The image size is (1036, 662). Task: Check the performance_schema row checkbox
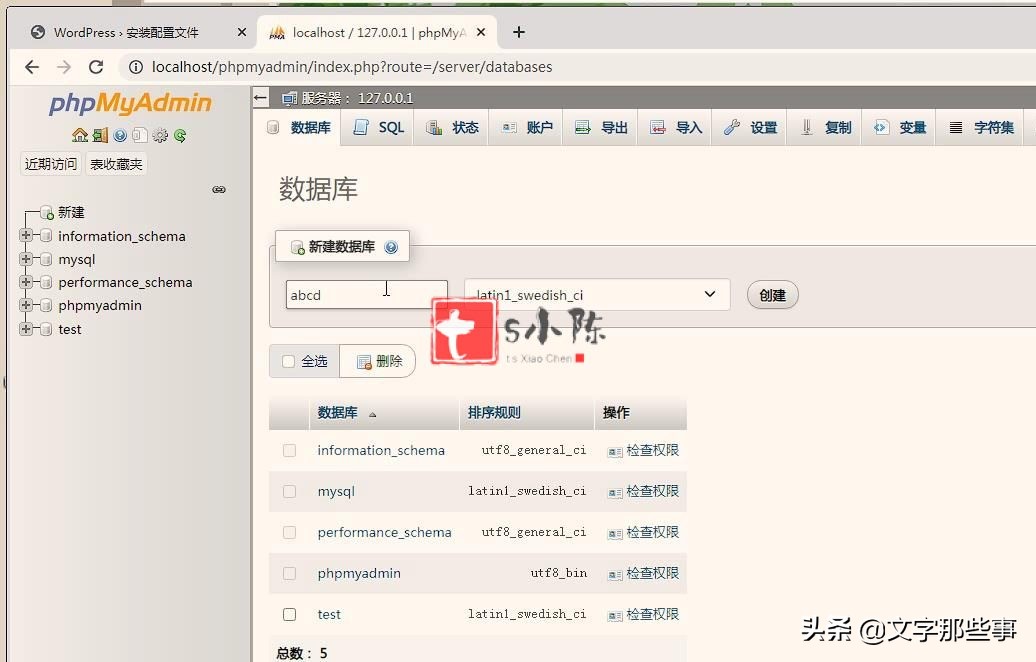point(289,533)
